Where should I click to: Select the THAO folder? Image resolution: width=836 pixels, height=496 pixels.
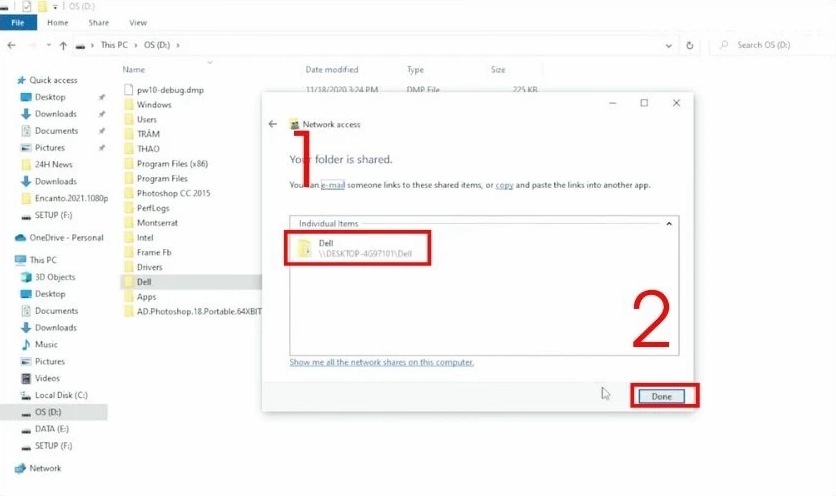pos(148,149)
